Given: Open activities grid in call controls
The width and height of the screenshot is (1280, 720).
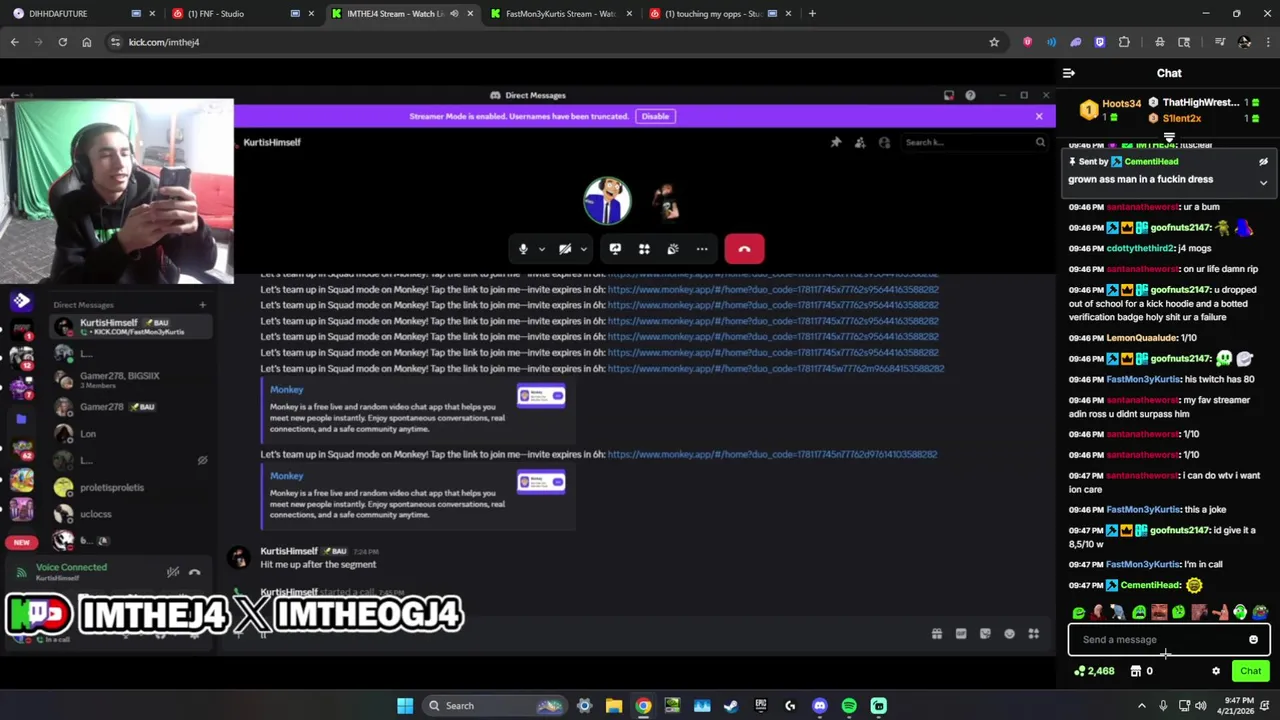Looking at the screenshot, I should coord(644,249).
